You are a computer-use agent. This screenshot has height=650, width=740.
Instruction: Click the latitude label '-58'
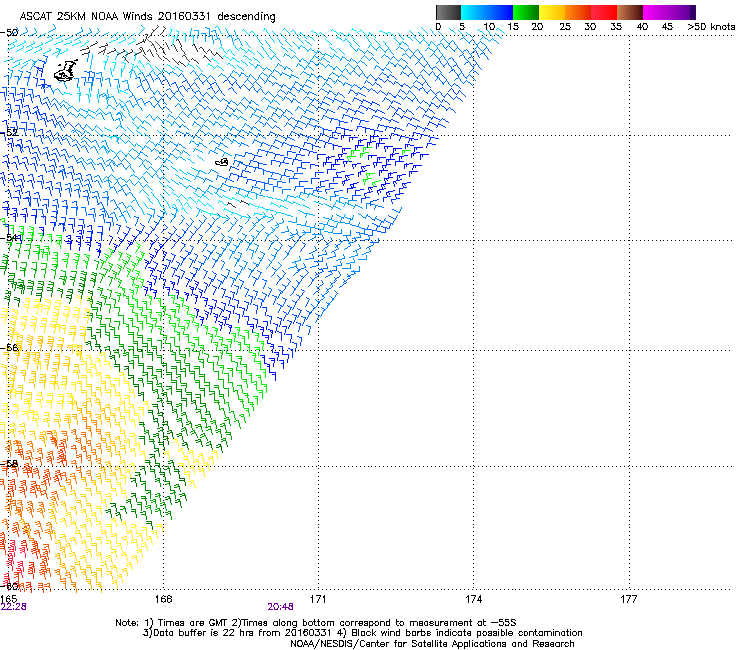click(x=9, y=464)
